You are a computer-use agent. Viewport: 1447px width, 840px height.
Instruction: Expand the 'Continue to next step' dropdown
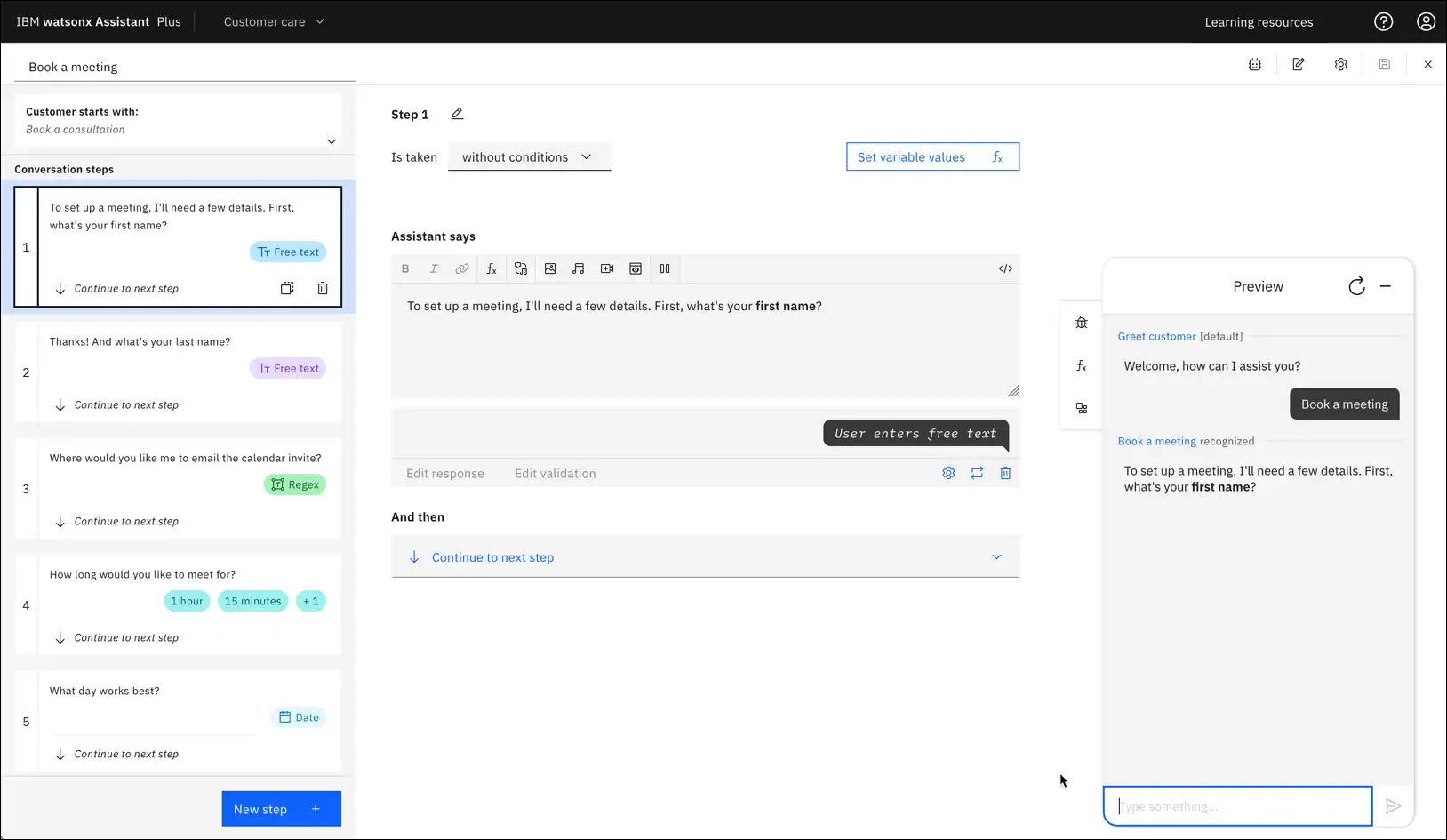point(996,556)
